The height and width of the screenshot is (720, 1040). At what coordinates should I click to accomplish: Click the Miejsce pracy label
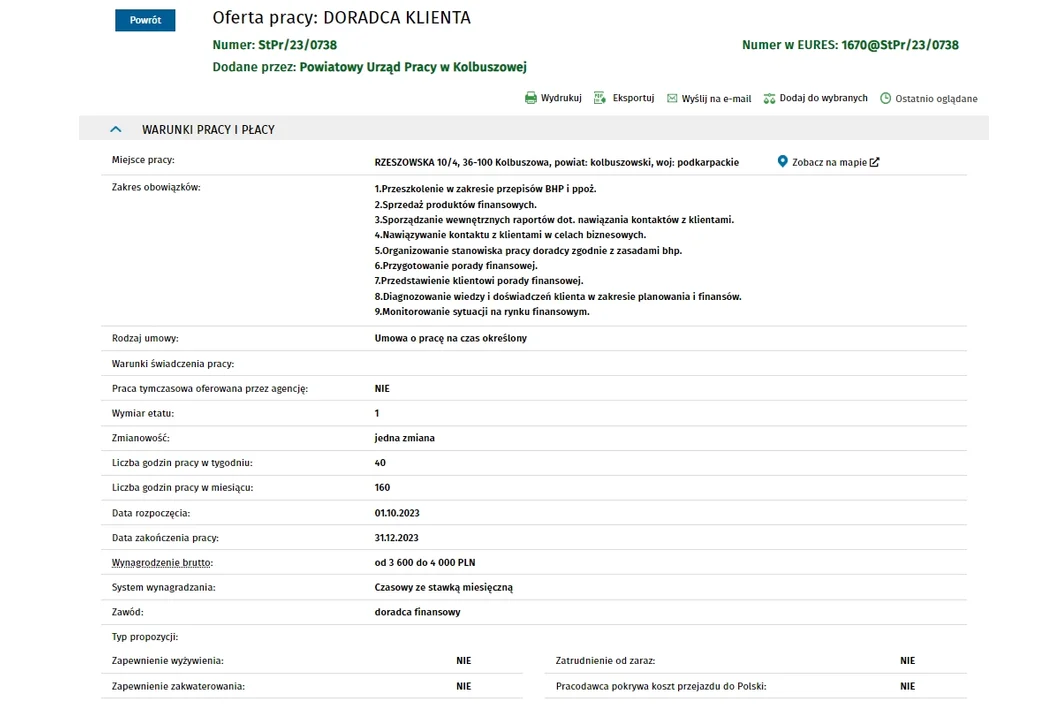tap(143, 160)
